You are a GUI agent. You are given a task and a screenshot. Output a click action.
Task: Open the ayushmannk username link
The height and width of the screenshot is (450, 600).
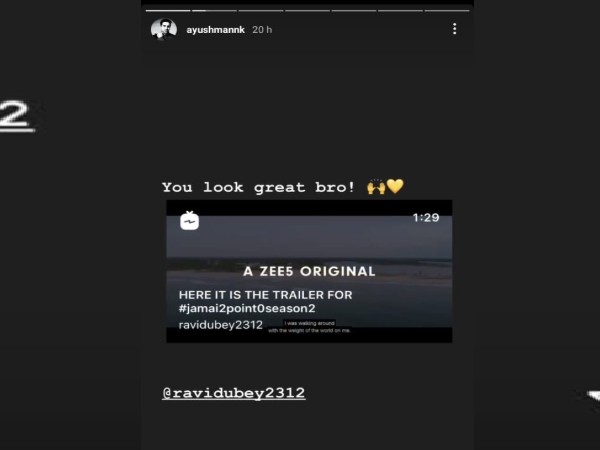tap(215, 30)
